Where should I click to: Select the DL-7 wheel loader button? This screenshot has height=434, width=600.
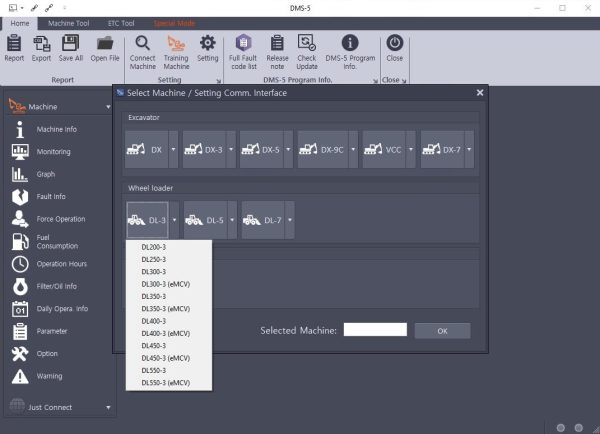(x=263, y=220)
